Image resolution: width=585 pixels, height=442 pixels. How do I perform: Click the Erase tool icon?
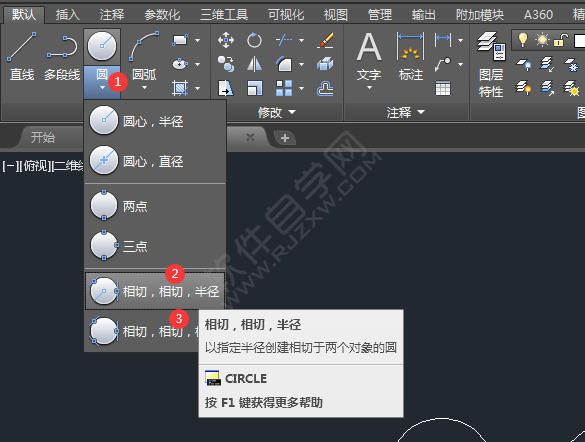click(325, 40)
